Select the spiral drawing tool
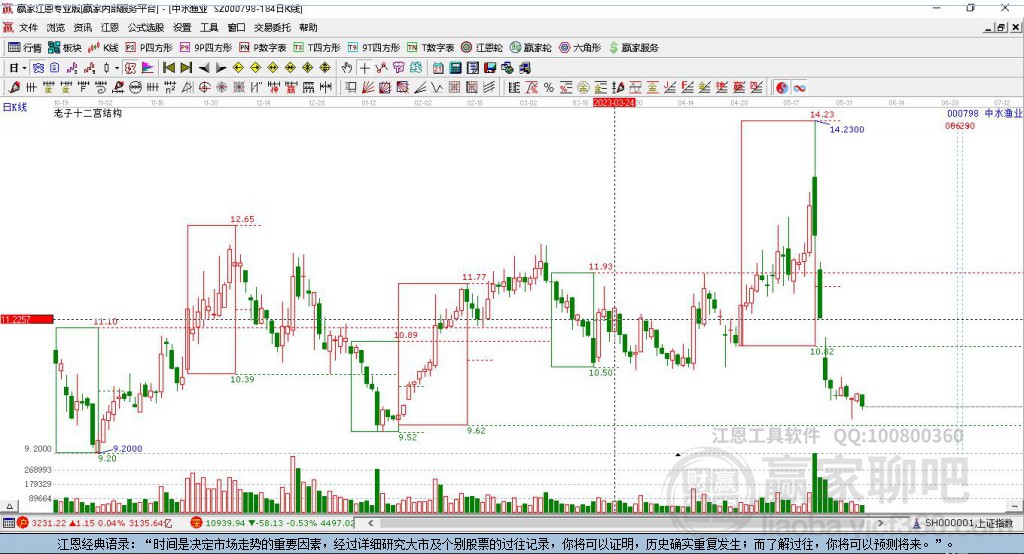This screenshot has height=554, width=1024. [x=100, y=88]
